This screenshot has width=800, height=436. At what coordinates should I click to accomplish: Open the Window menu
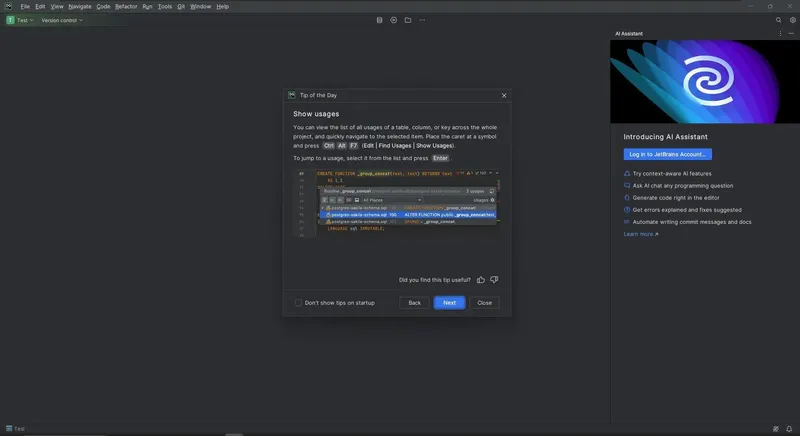200,7
